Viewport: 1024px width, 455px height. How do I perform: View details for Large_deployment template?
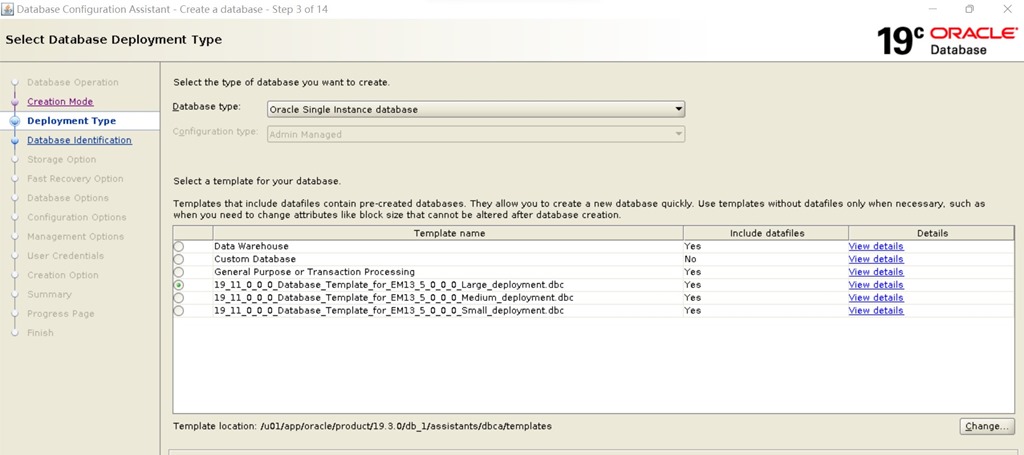pyautogui.click(x=876, y=285)
